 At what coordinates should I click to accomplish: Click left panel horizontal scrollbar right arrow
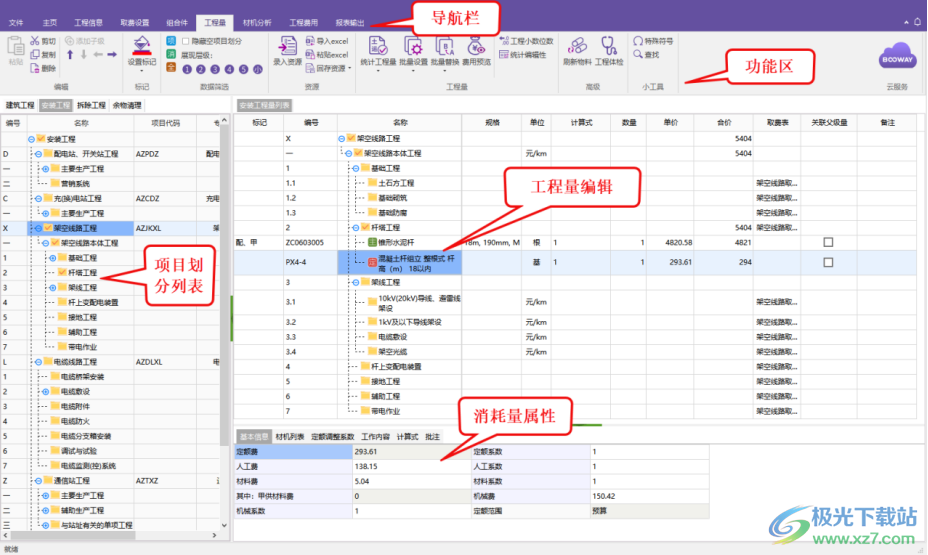[214, 535]
